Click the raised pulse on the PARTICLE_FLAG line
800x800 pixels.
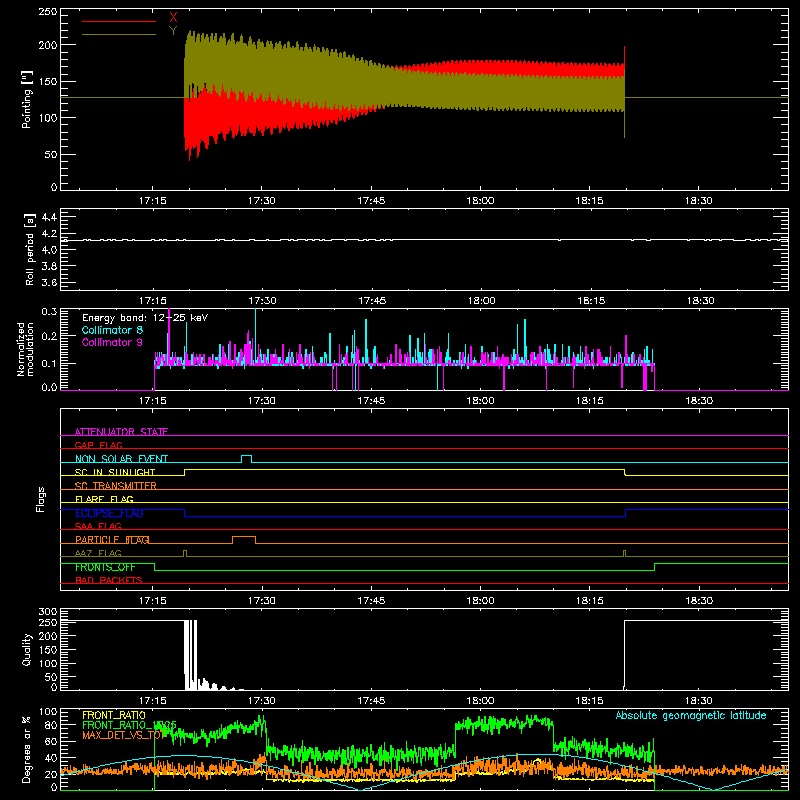tap(244, 540)
